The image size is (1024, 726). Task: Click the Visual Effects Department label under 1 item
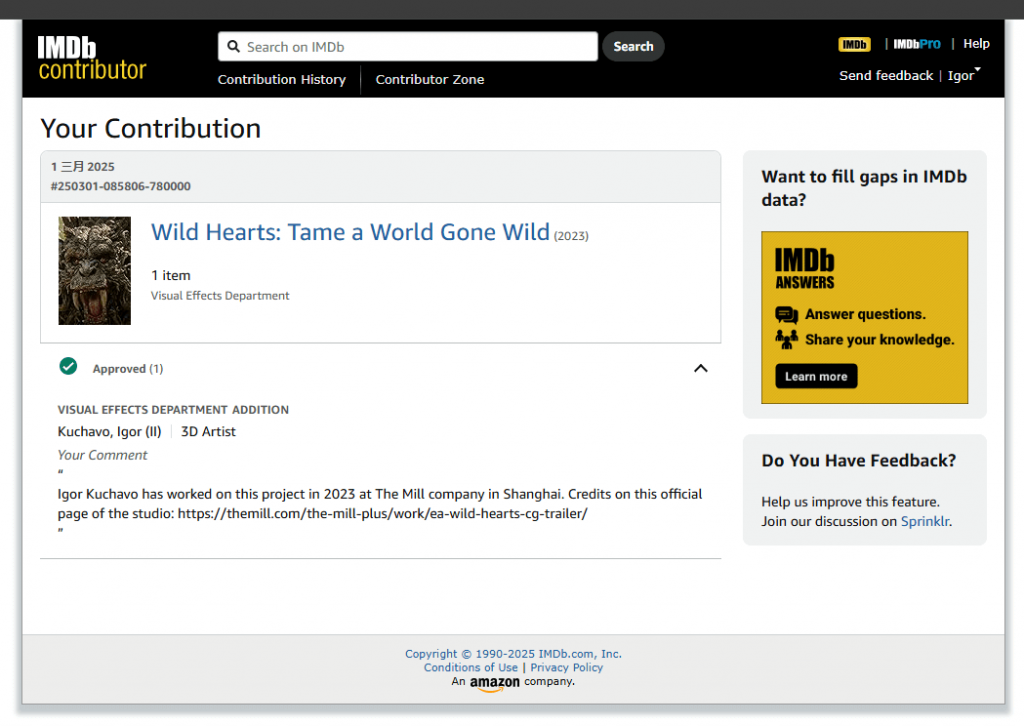220,296
